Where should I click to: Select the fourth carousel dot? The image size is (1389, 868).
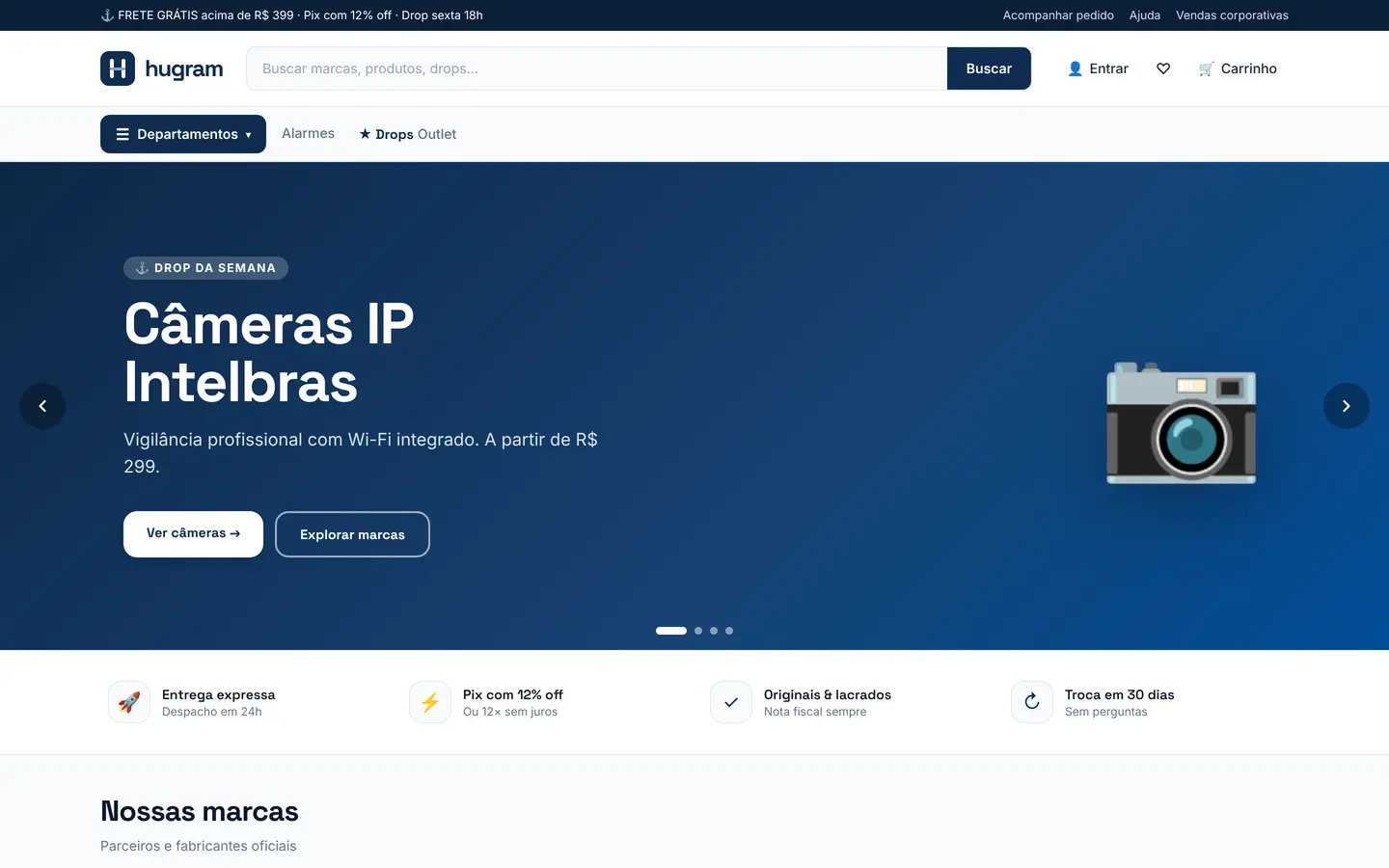pos(729,631)
